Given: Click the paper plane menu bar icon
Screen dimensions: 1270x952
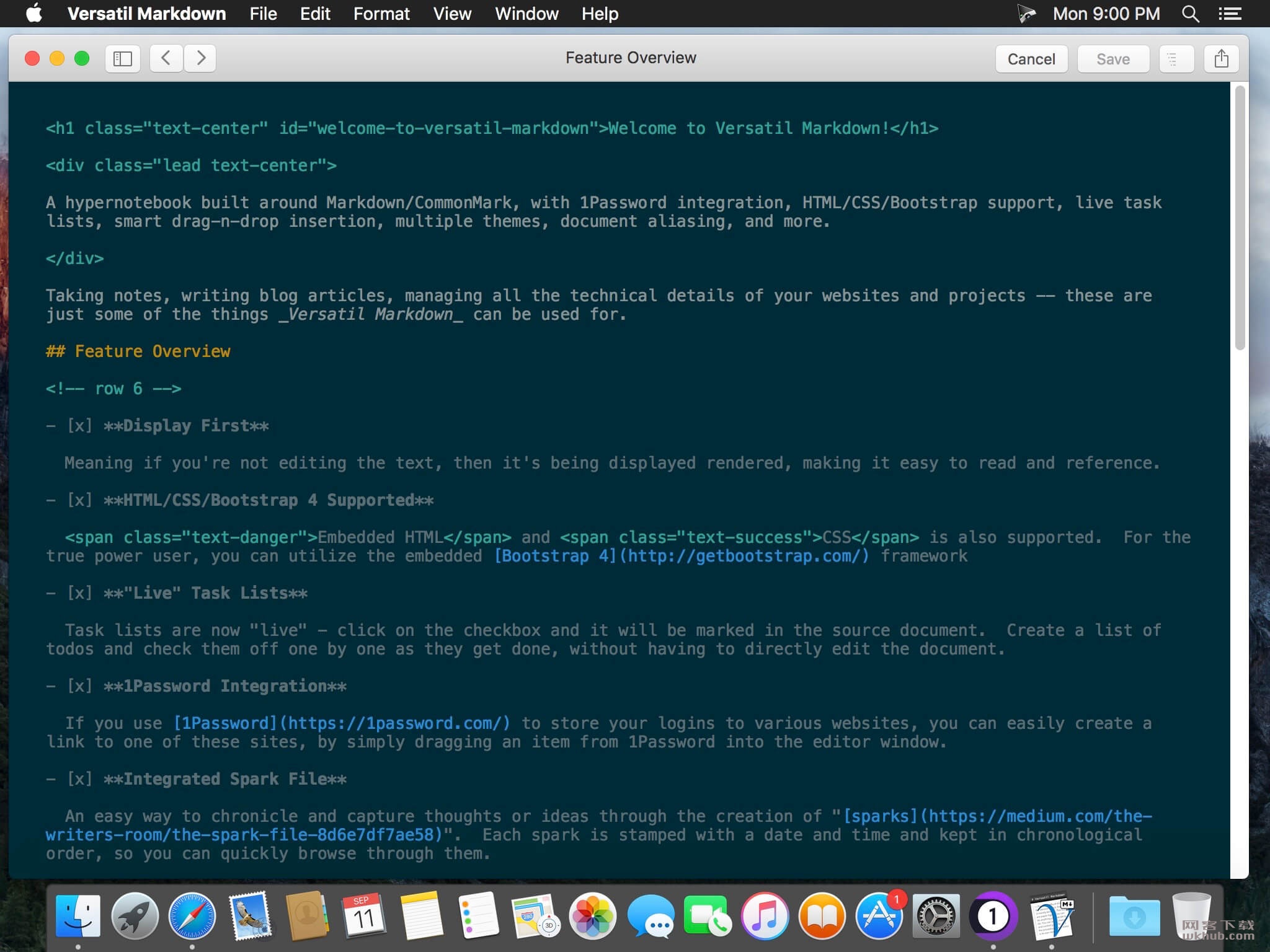Looking at the screenshot, I should [x=1026, y=14].
